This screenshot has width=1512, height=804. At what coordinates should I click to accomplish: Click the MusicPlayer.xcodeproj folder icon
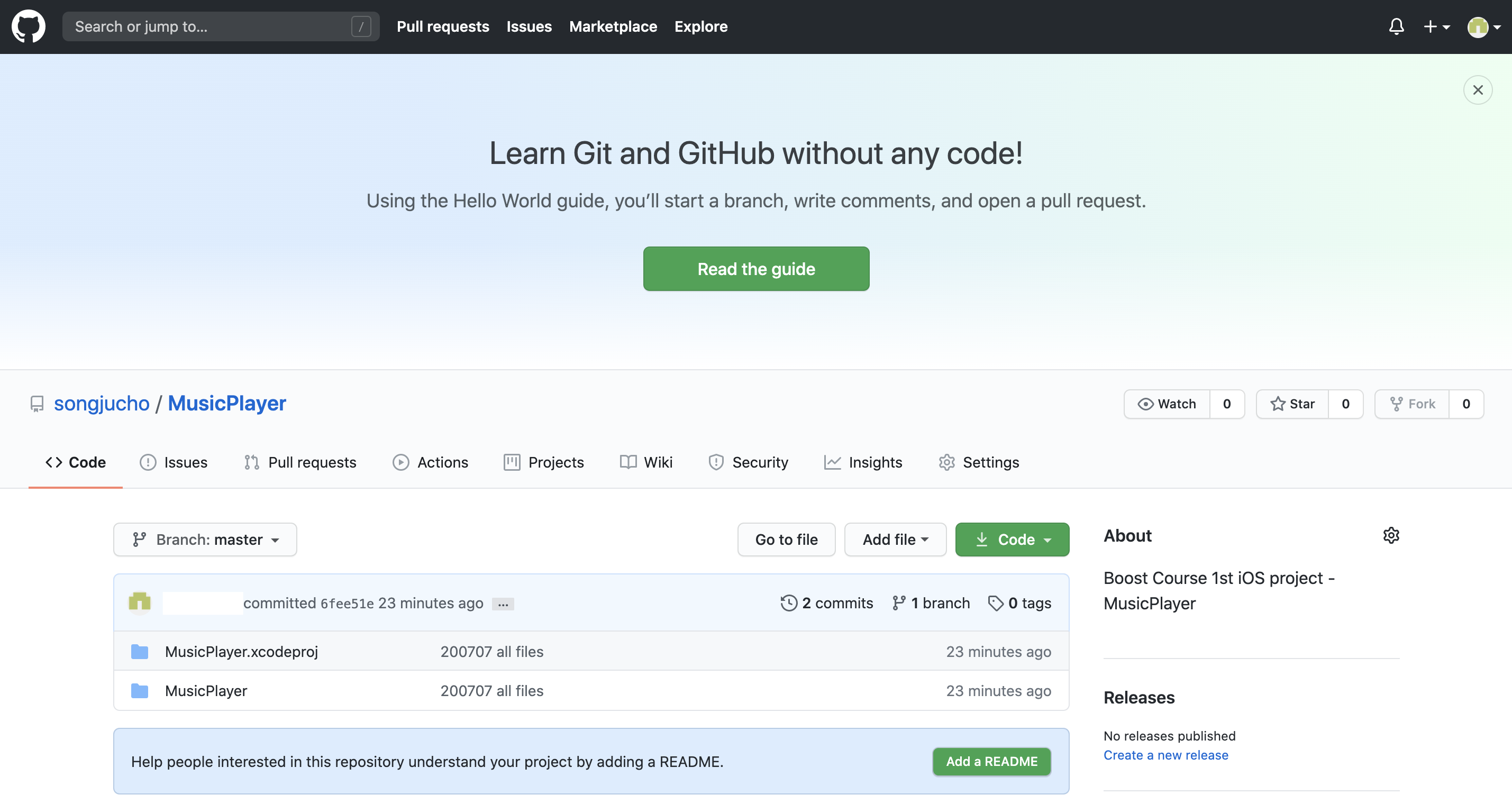(139, 652)
